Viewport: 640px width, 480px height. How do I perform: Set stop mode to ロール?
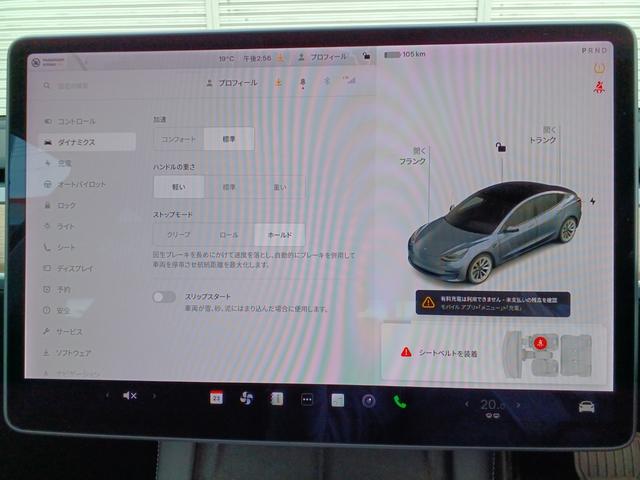(229, 235)
